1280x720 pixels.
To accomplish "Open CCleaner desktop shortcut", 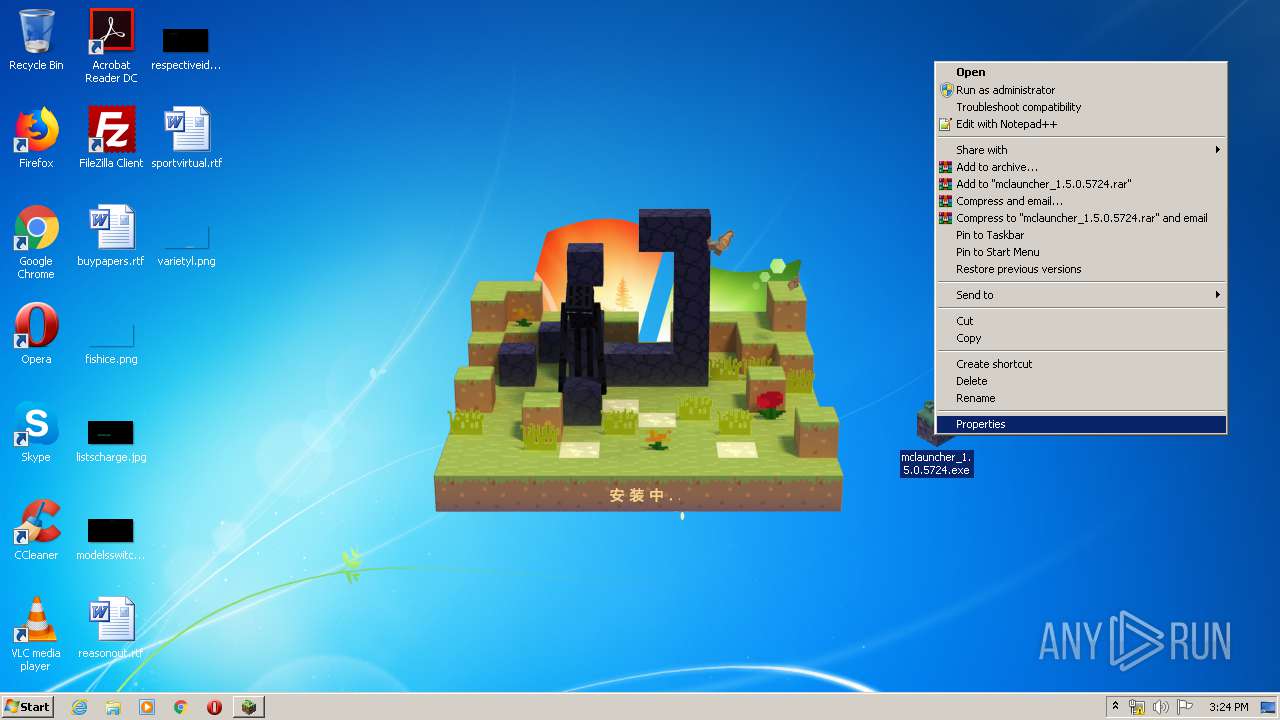I will [x=36, y=530].
